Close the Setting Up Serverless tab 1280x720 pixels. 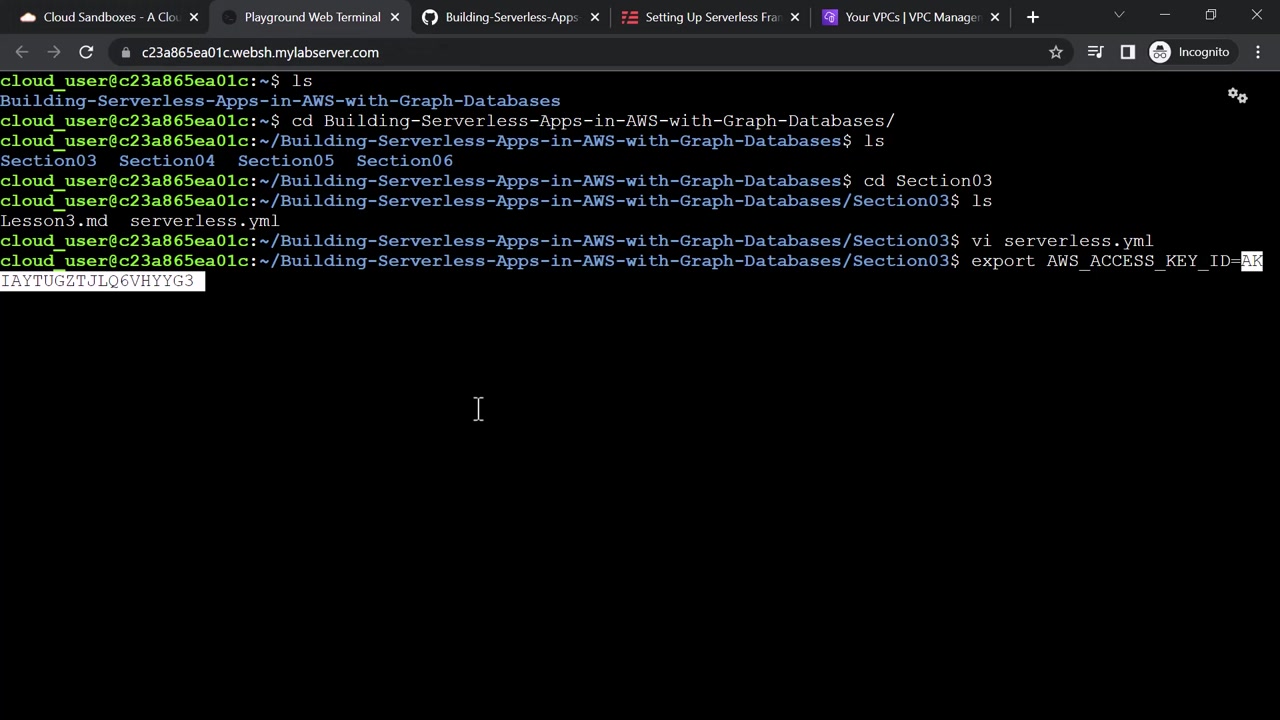click(795, 17)
